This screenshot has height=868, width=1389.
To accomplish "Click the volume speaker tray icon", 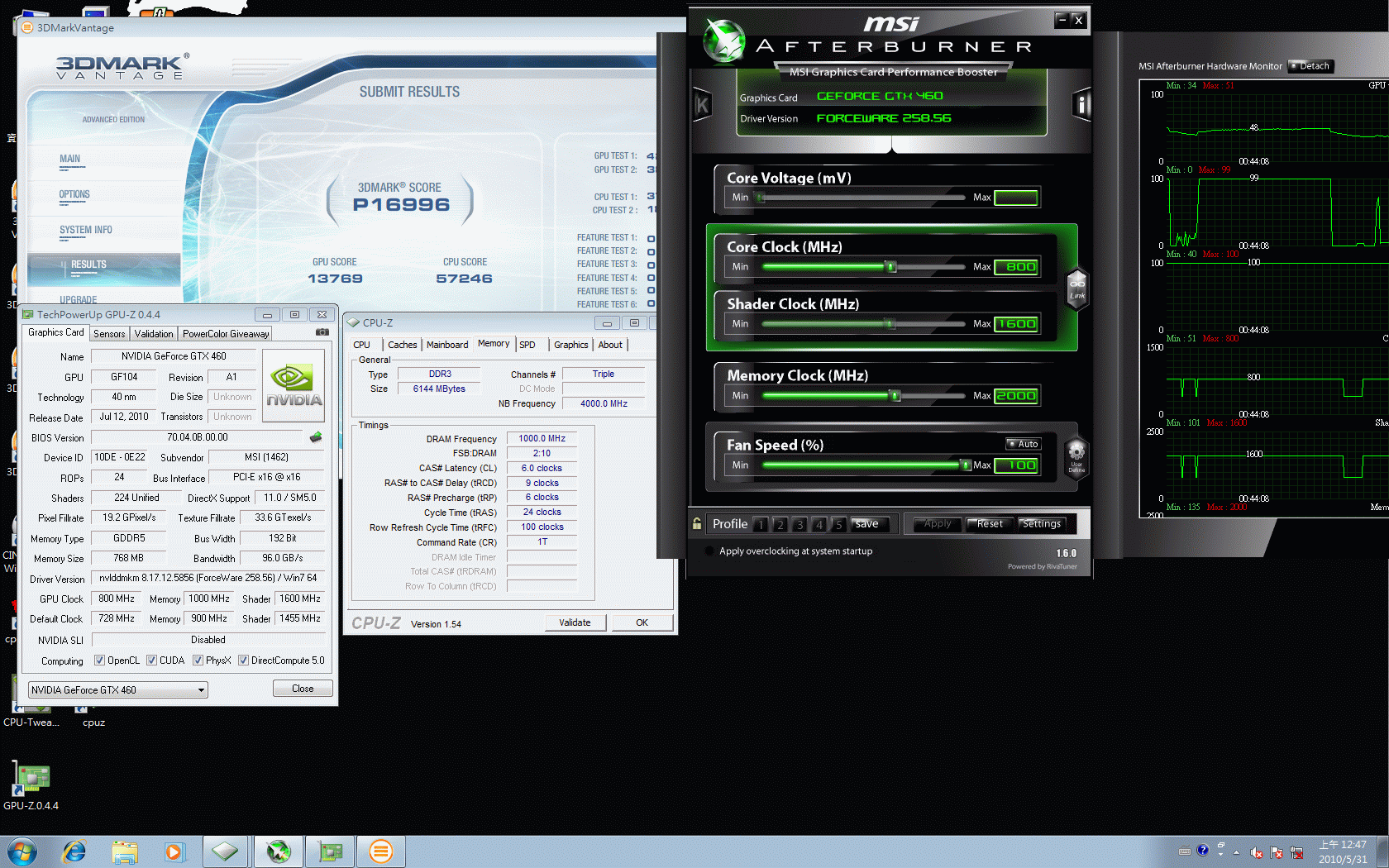I will [x=1257, y=852].
